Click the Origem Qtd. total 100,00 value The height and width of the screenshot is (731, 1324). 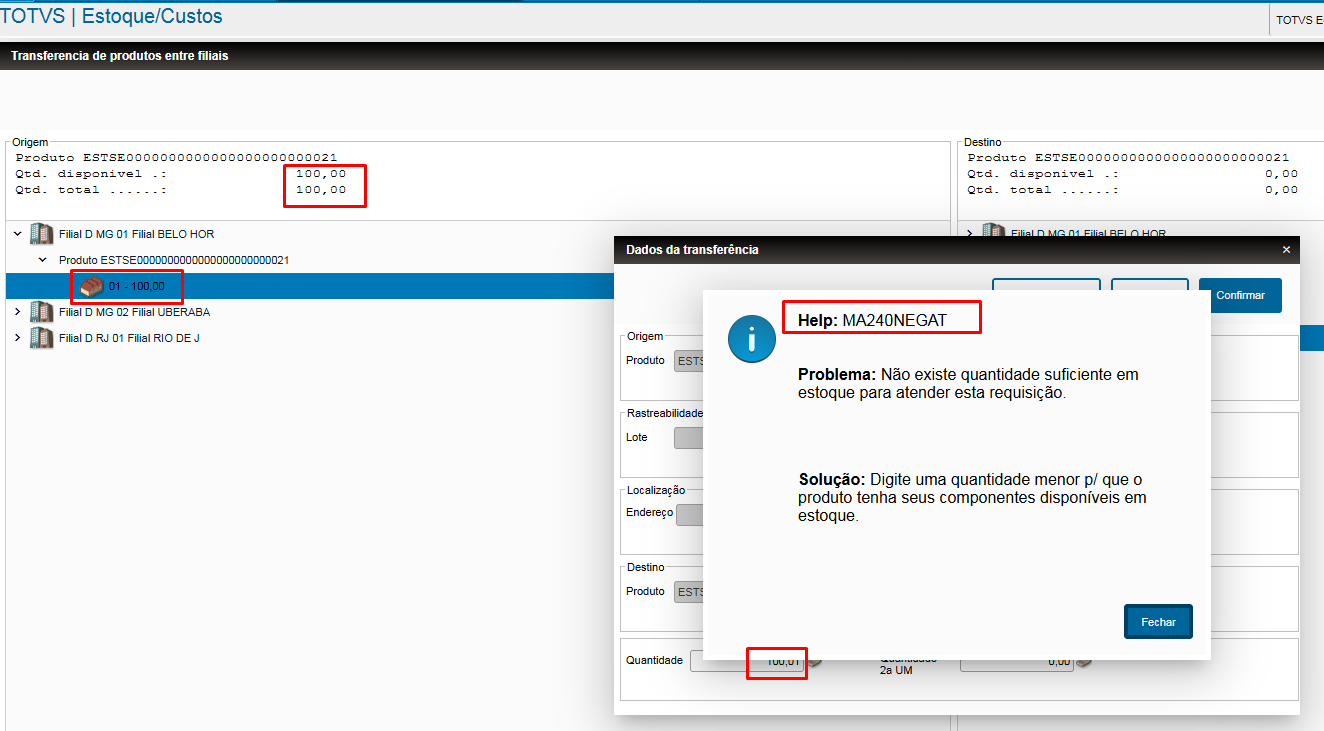(x=321, y=190)
